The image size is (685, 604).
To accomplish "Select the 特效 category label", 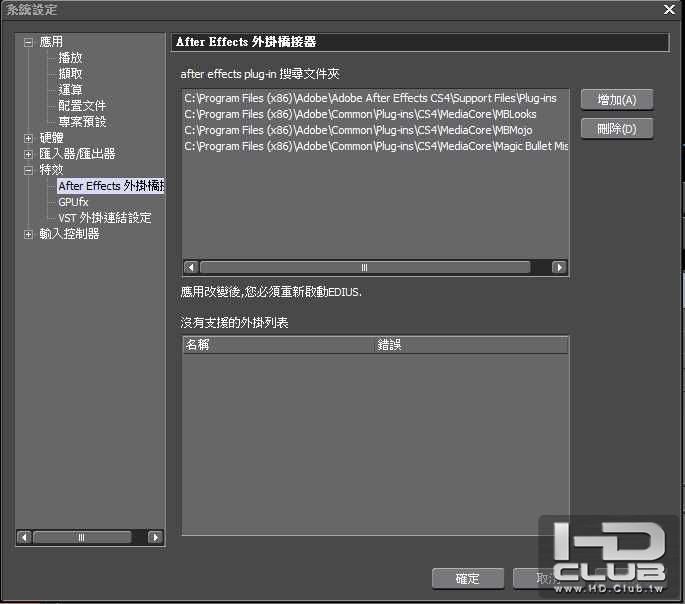I will click(51, 169).
